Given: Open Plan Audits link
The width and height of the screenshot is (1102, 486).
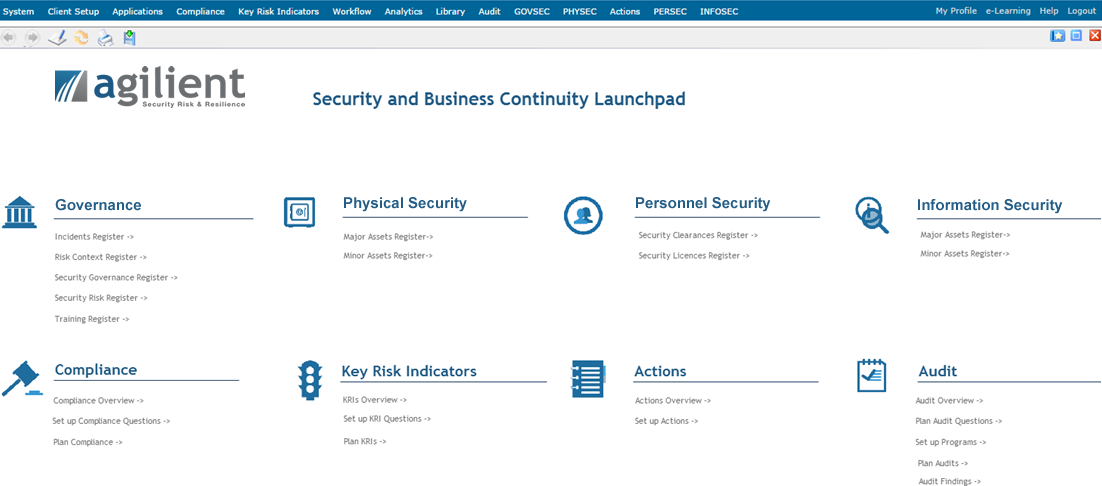Looking at the screenshot, I should pyautogui.click(x=943, y=464).
